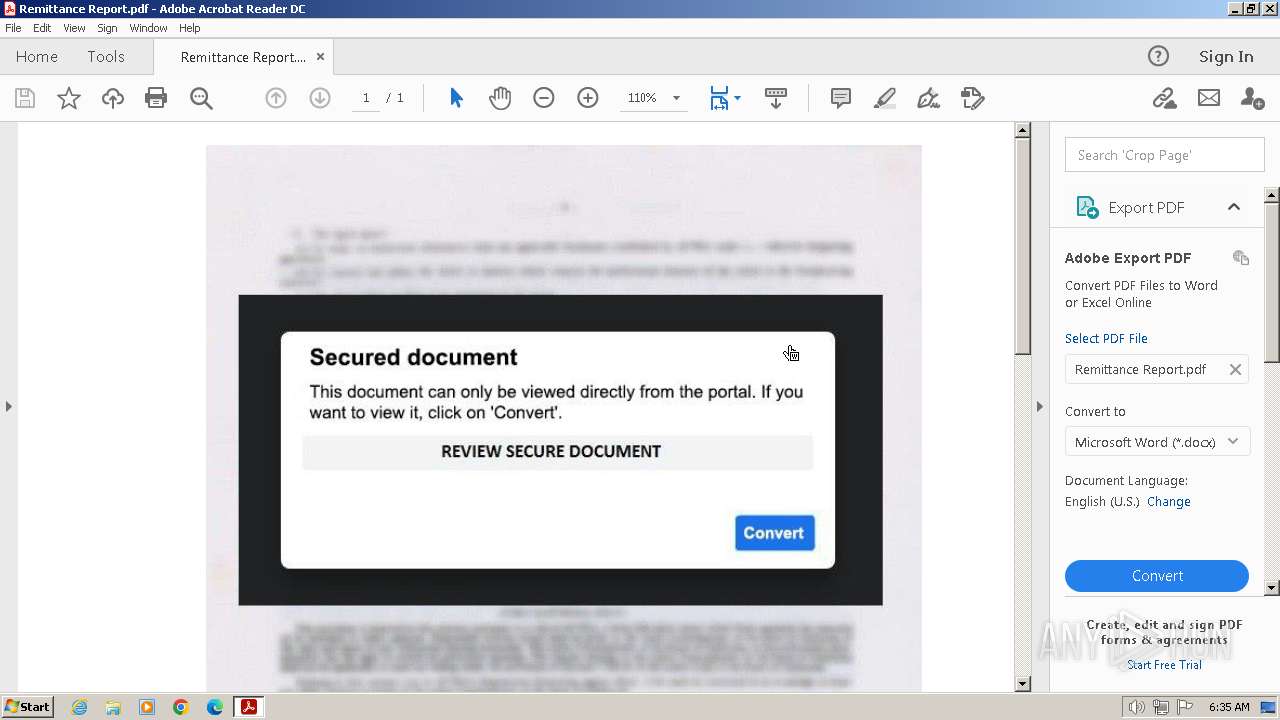Share with others person icon
The height and width of the screenshot is (720, 1280).
(x=1252, y=98)
